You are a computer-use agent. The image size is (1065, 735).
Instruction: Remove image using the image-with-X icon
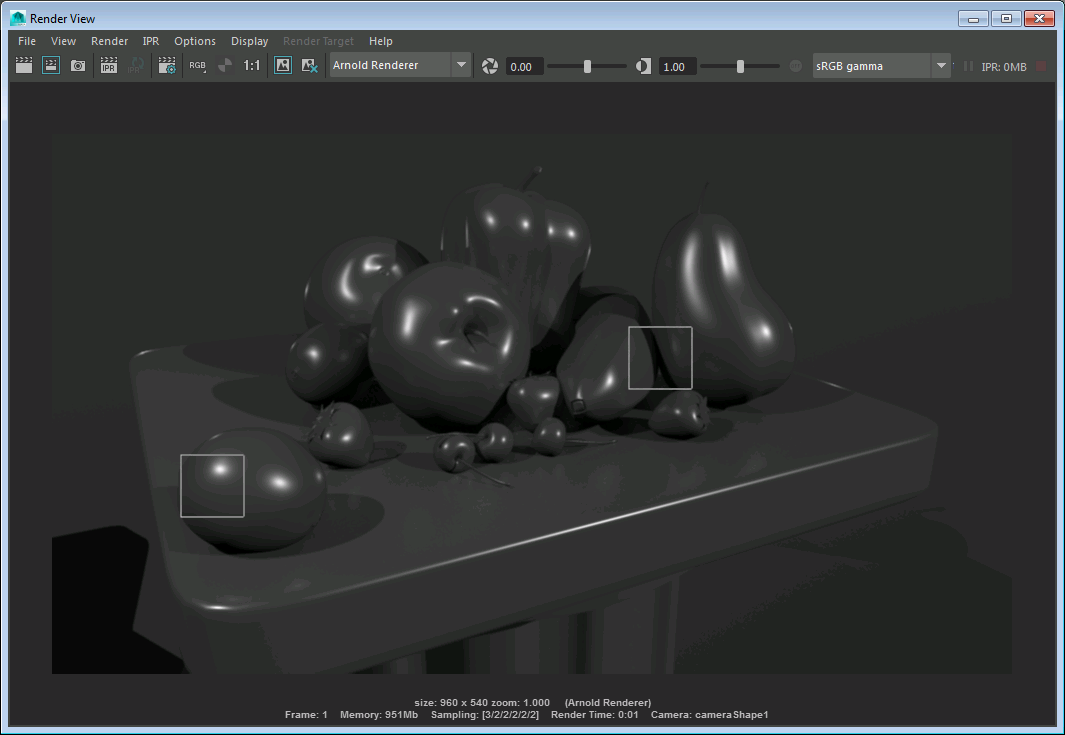pos(309,65)
